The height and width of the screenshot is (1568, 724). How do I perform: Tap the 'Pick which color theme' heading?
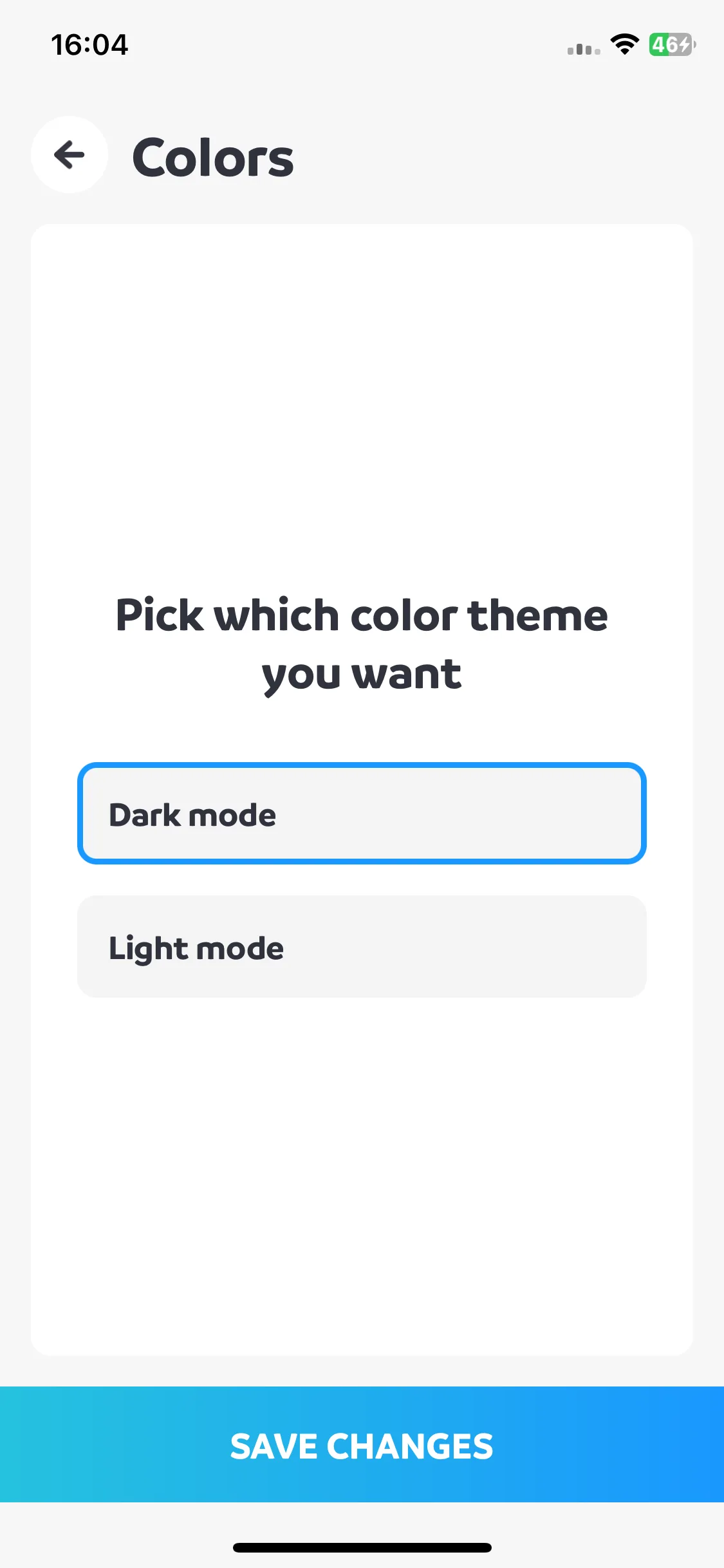pyautogui.click(x=362, y=615)
